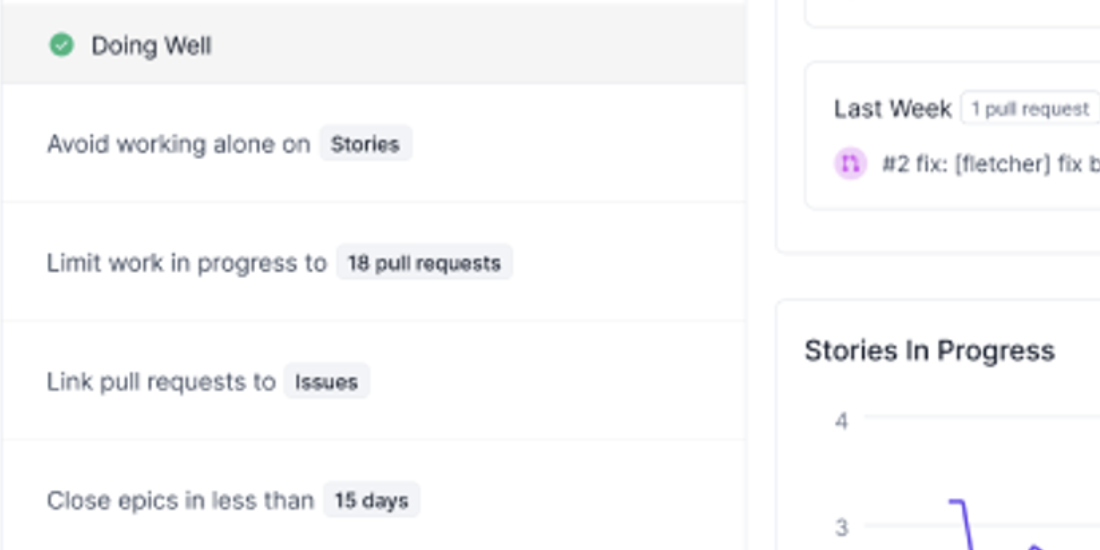Click the 1 pull request badge
This screenshot has height=550, width=1100.
point(1029,109)
